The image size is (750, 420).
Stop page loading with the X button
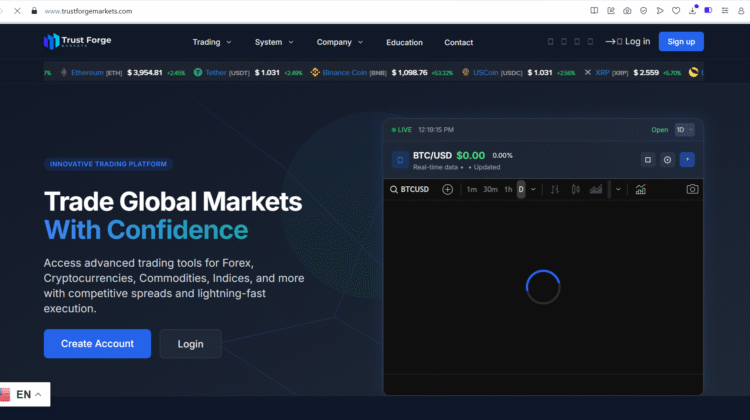[x=17, y=10]
